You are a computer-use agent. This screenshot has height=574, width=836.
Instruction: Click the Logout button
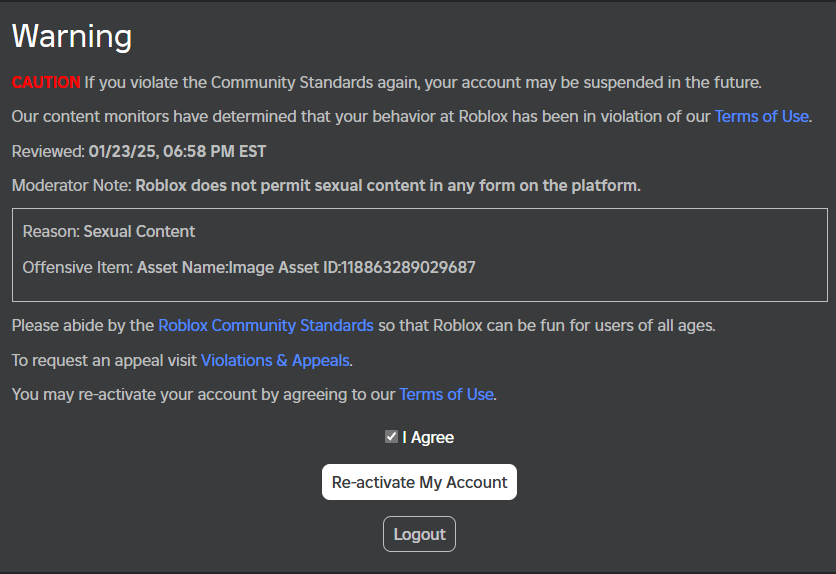coord(419,534)
